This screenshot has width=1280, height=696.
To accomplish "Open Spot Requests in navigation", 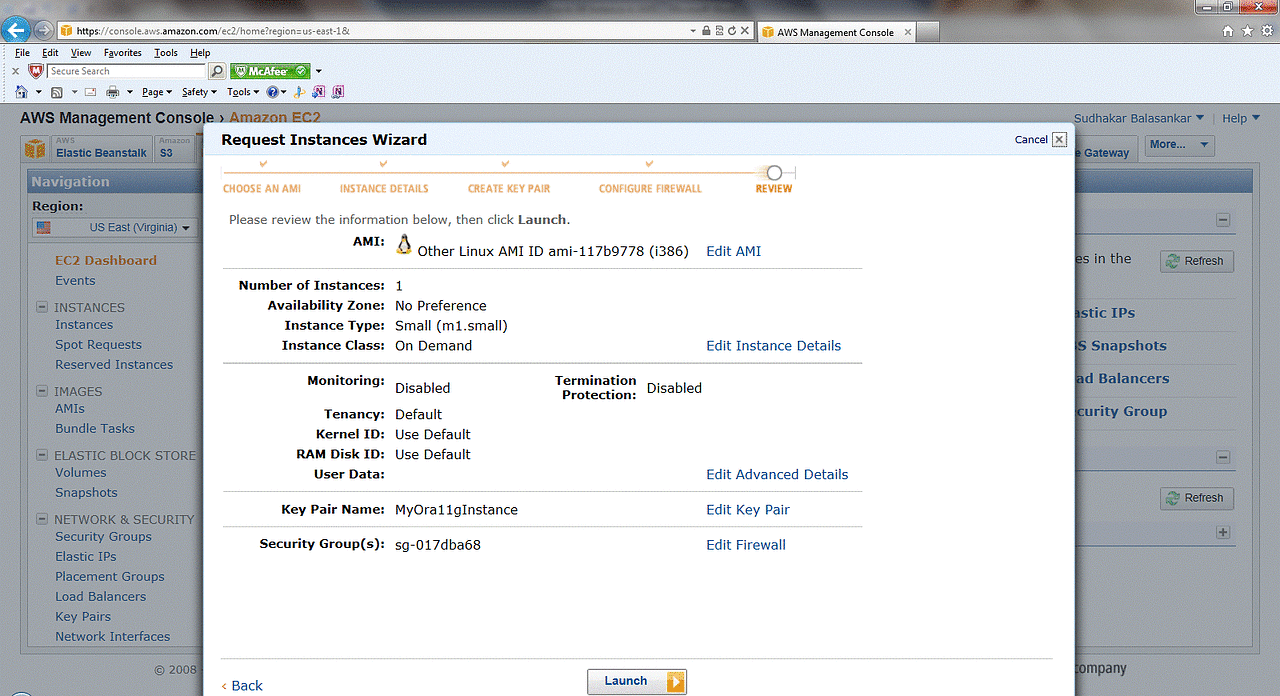I will (x=98, y=345).
